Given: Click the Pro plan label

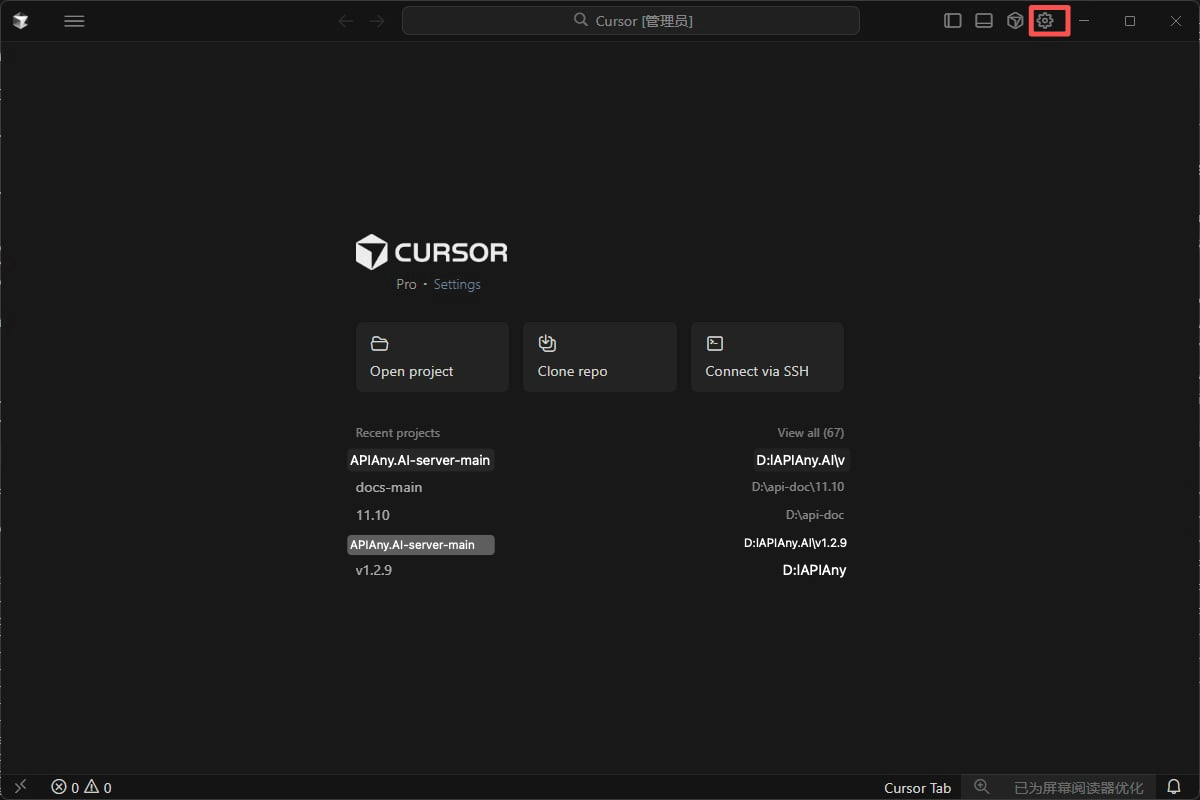Looking at the screenshot, I should pos(406,284).
